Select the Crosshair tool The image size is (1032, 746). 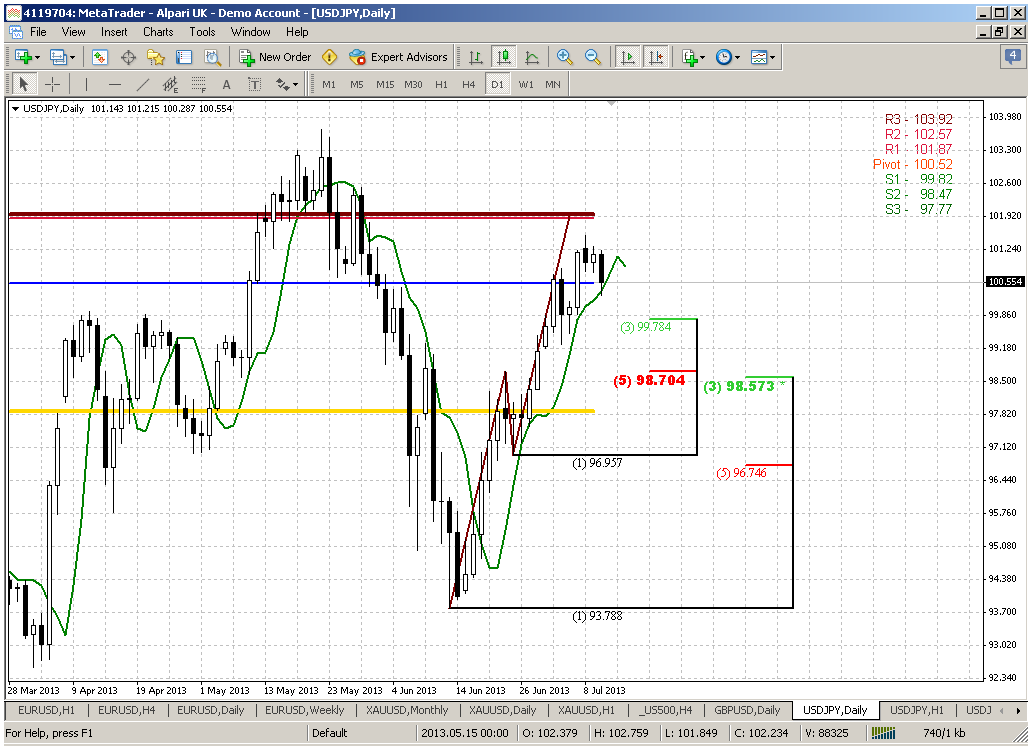click(52, 84)
